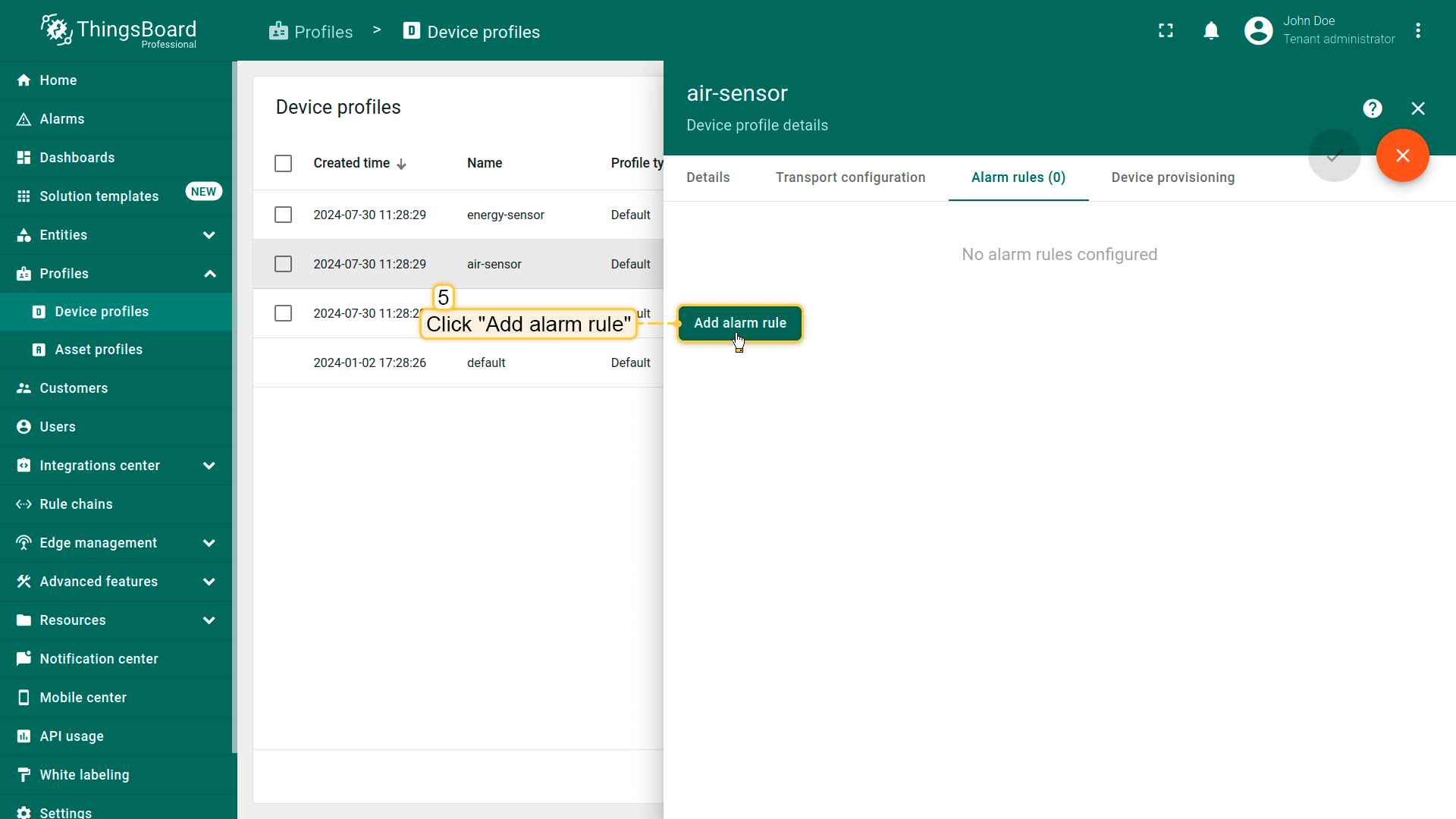The image size is (1456, 819).
Task: Click the help question mark icon
Action: tap(1372, 108)
